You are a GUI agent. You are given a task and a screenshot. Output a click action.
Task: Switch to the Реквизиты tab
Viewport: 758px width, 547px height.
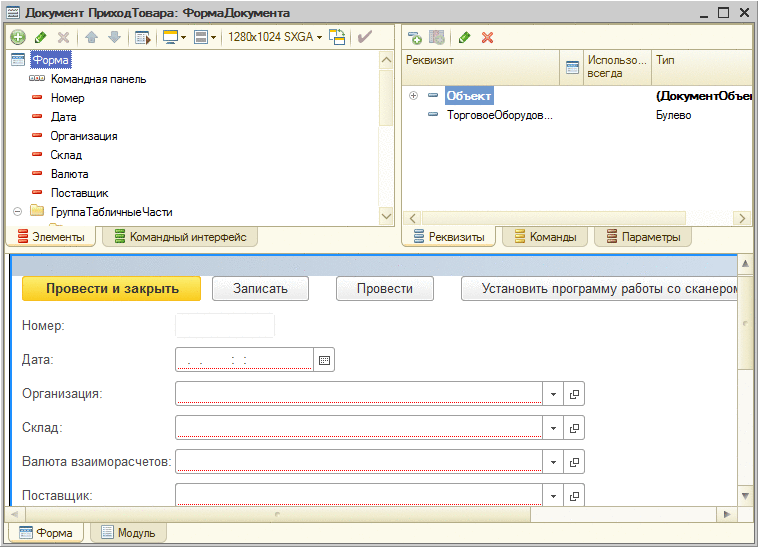pos(449,237)
